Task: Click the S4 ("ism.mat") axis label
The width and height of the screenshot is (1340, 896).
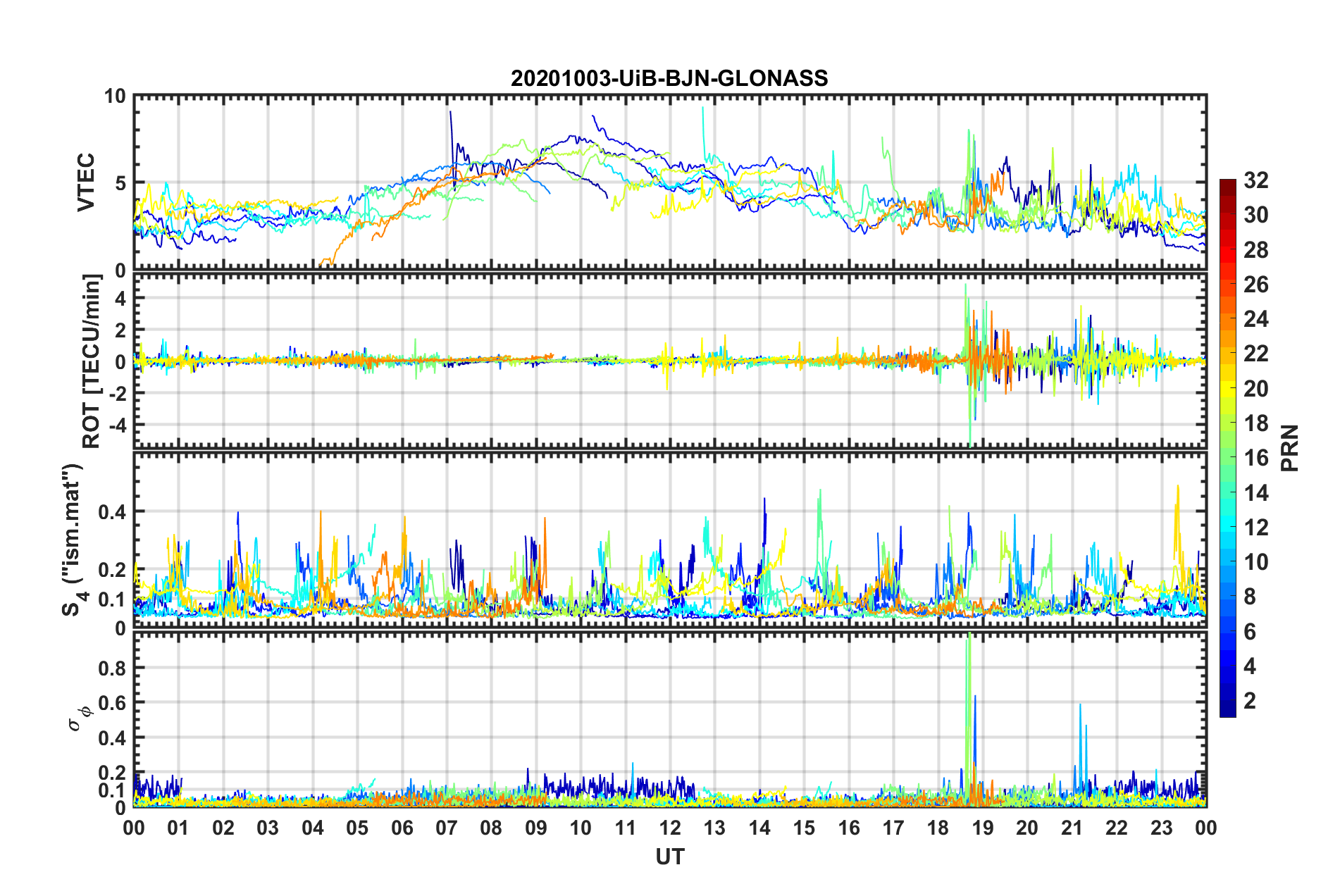Action: pos(73,540)
